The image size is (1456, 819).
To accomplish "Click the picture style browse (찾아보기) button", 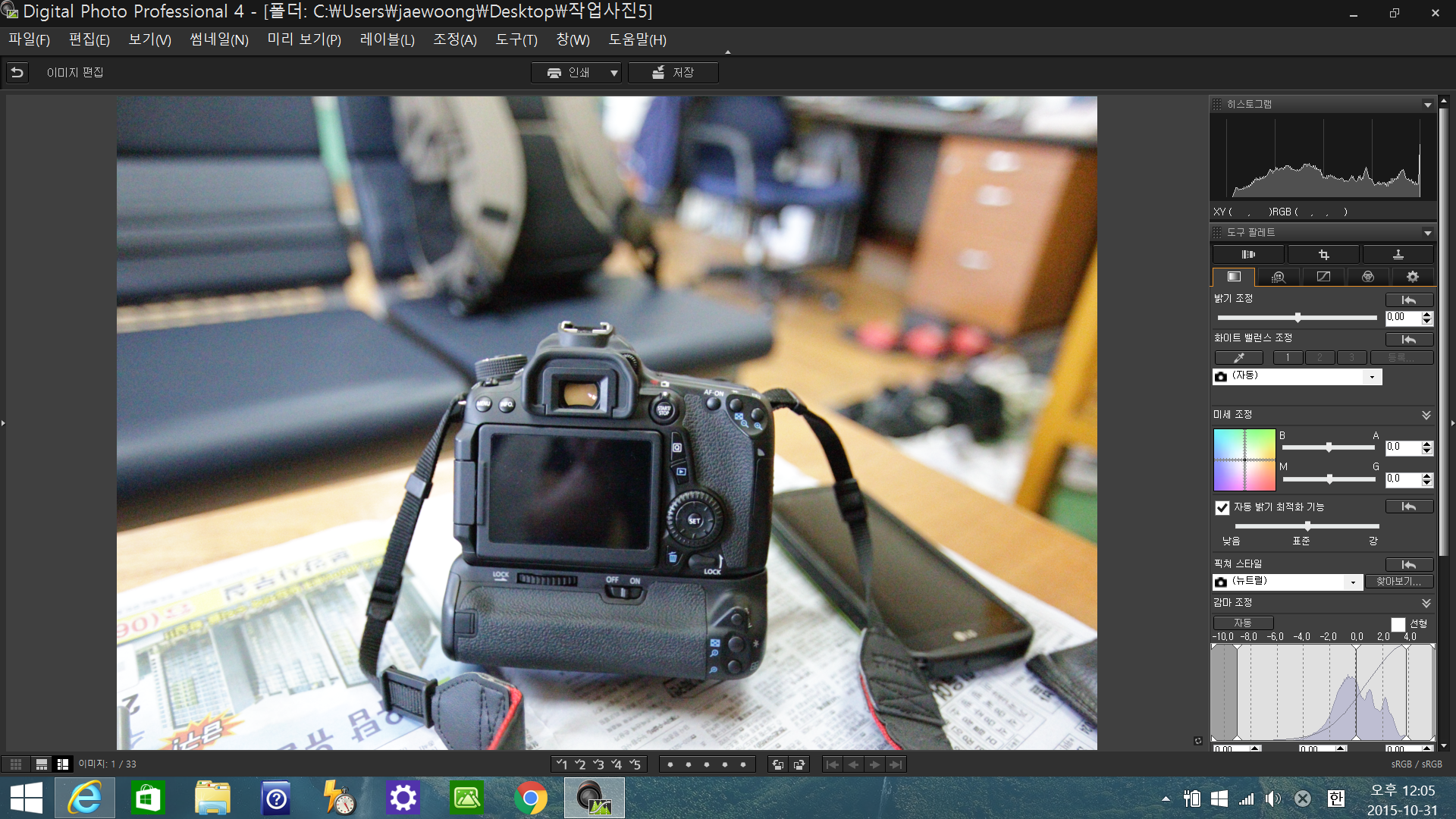I will pos(1398,582).
